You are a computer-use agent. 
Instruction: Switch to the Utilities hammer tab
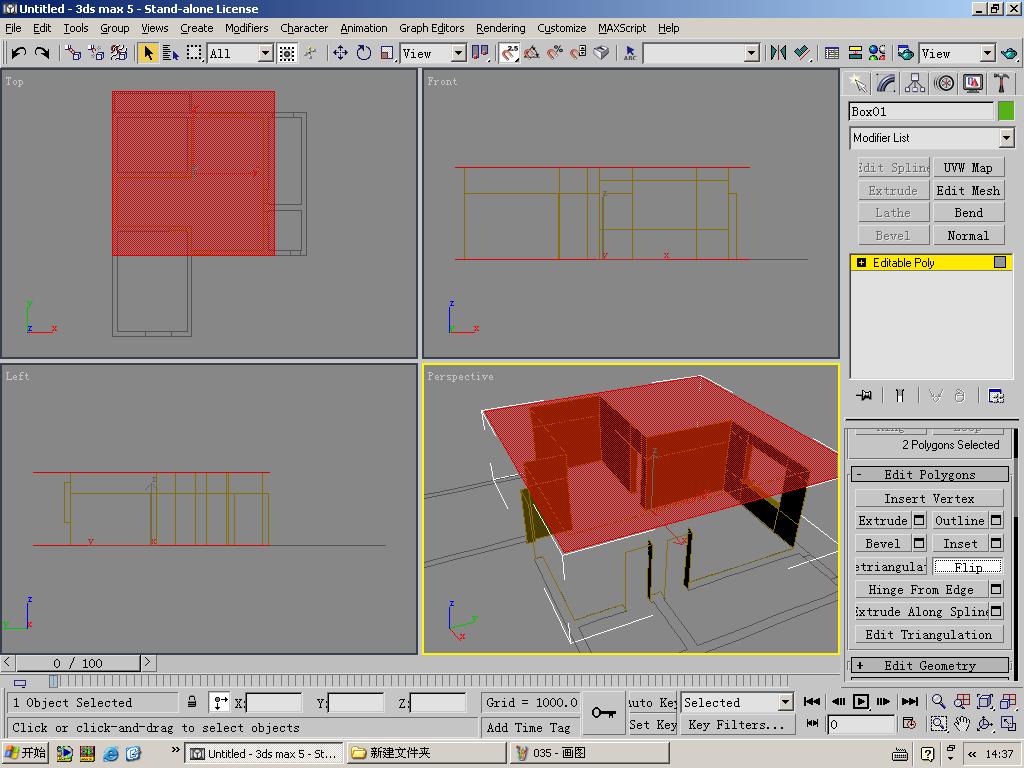pyautogui.click(x=1002, y=83)
